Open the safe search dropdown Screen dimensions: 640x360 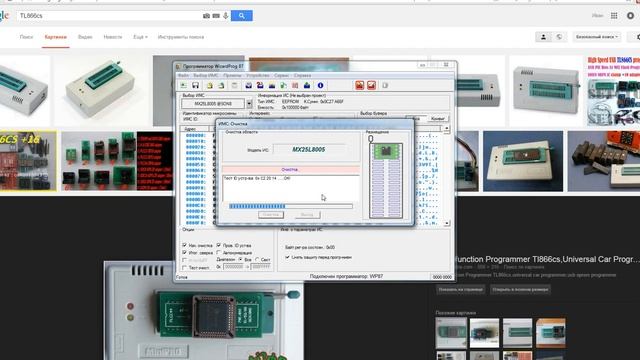[597, 37]
